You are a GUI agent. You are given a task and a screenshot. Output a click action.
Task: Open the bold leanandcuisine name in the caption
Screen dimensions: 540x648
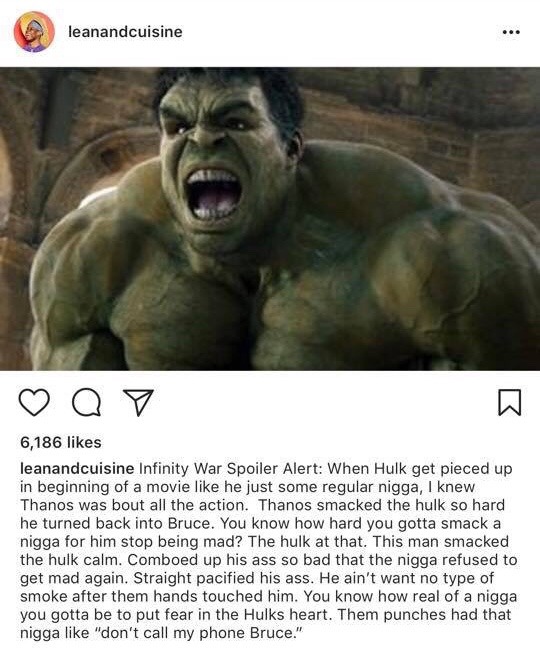[x=77, y=469]
